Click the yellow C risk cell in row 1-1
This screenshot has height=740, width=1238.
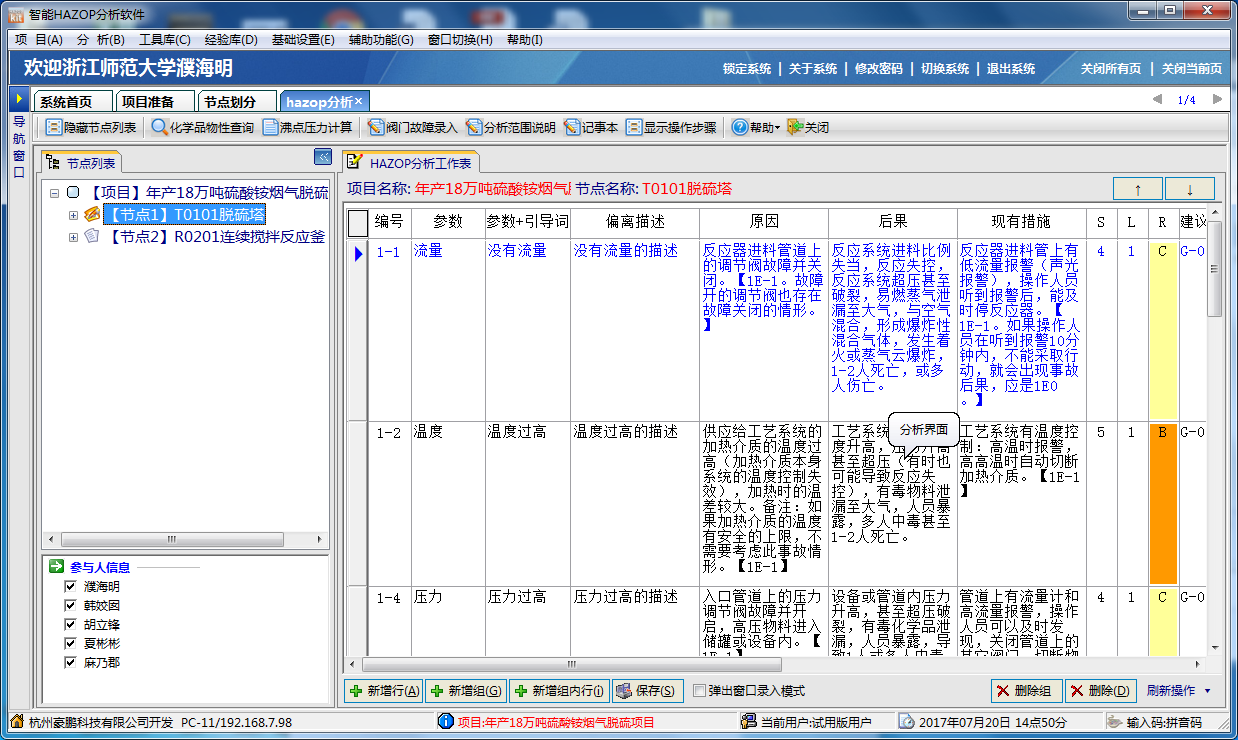[1163, 330]
